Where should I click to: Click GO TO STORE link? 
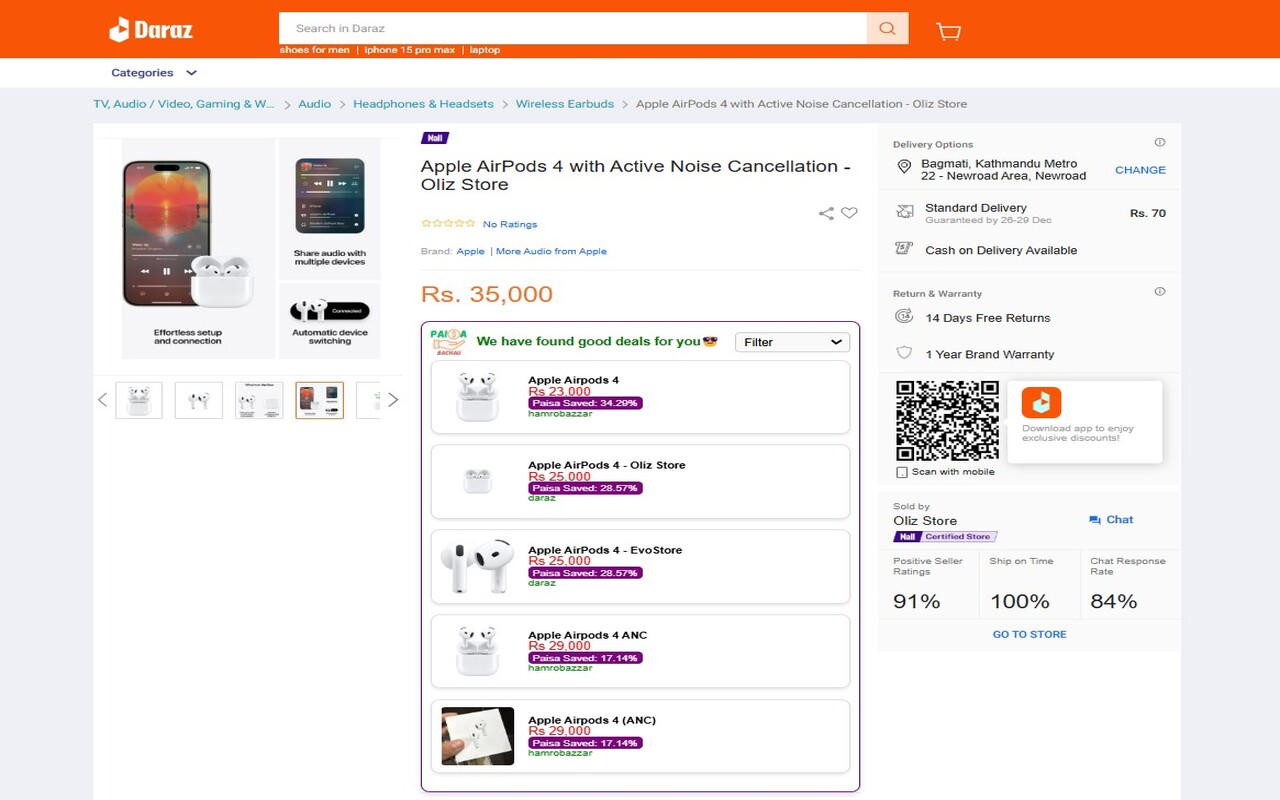(1029, 634)
